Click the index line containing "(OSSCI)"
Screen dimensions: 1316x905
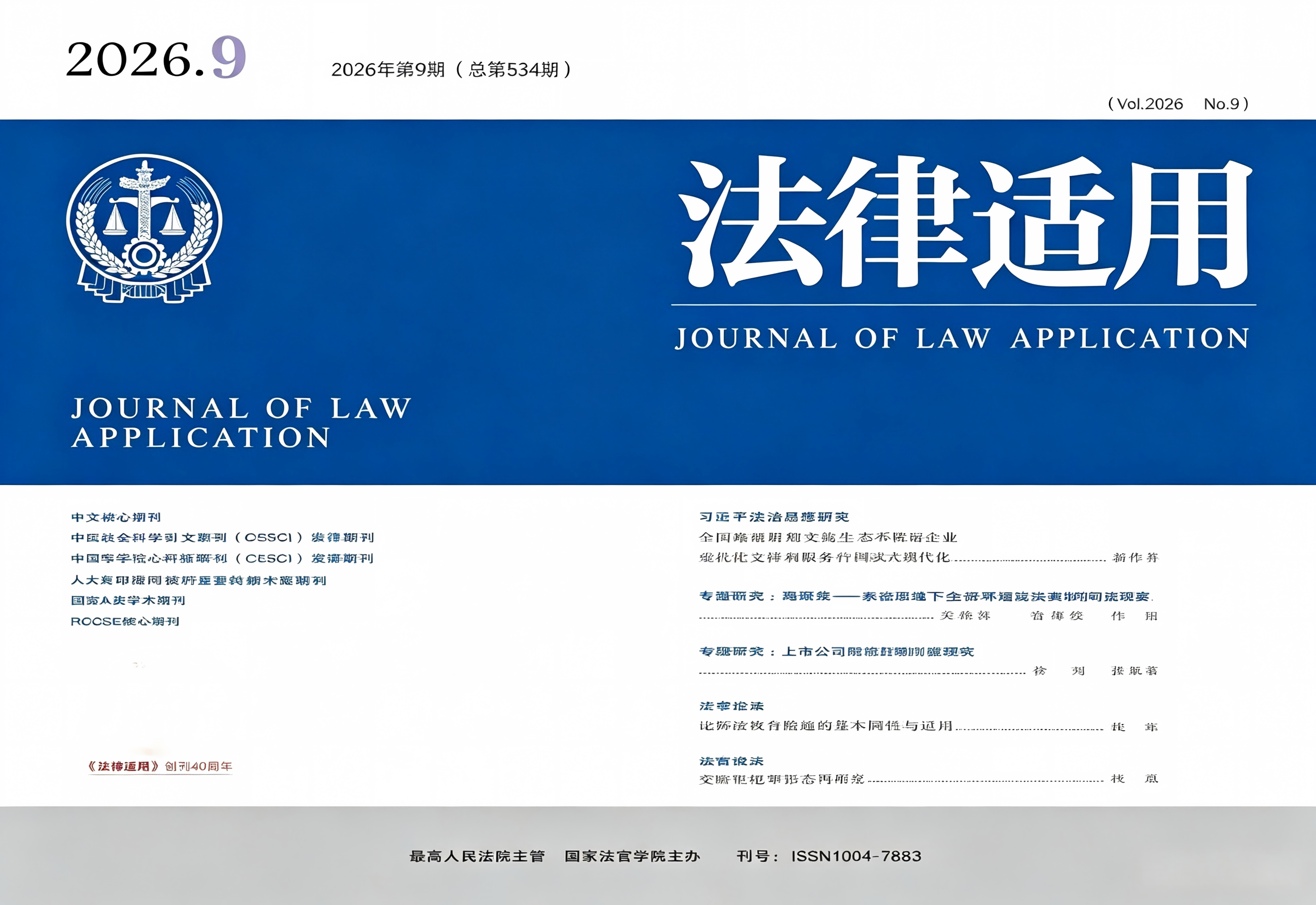[222, 537]
